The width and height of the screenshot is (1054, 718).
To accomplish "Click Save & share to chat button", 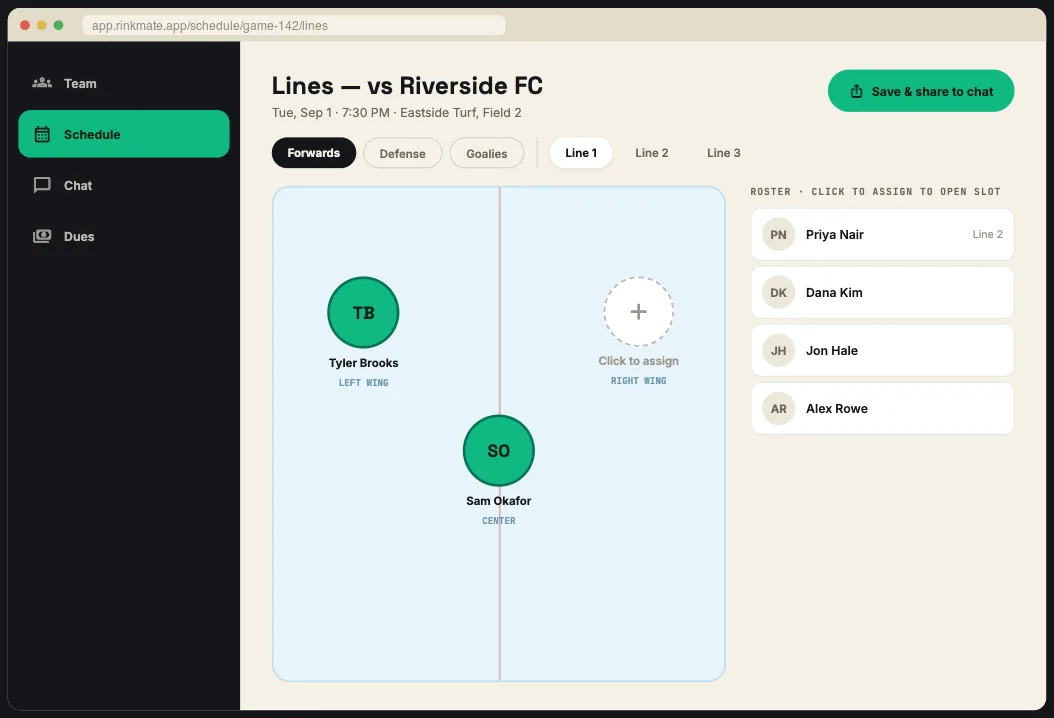I will pos(921,91).
